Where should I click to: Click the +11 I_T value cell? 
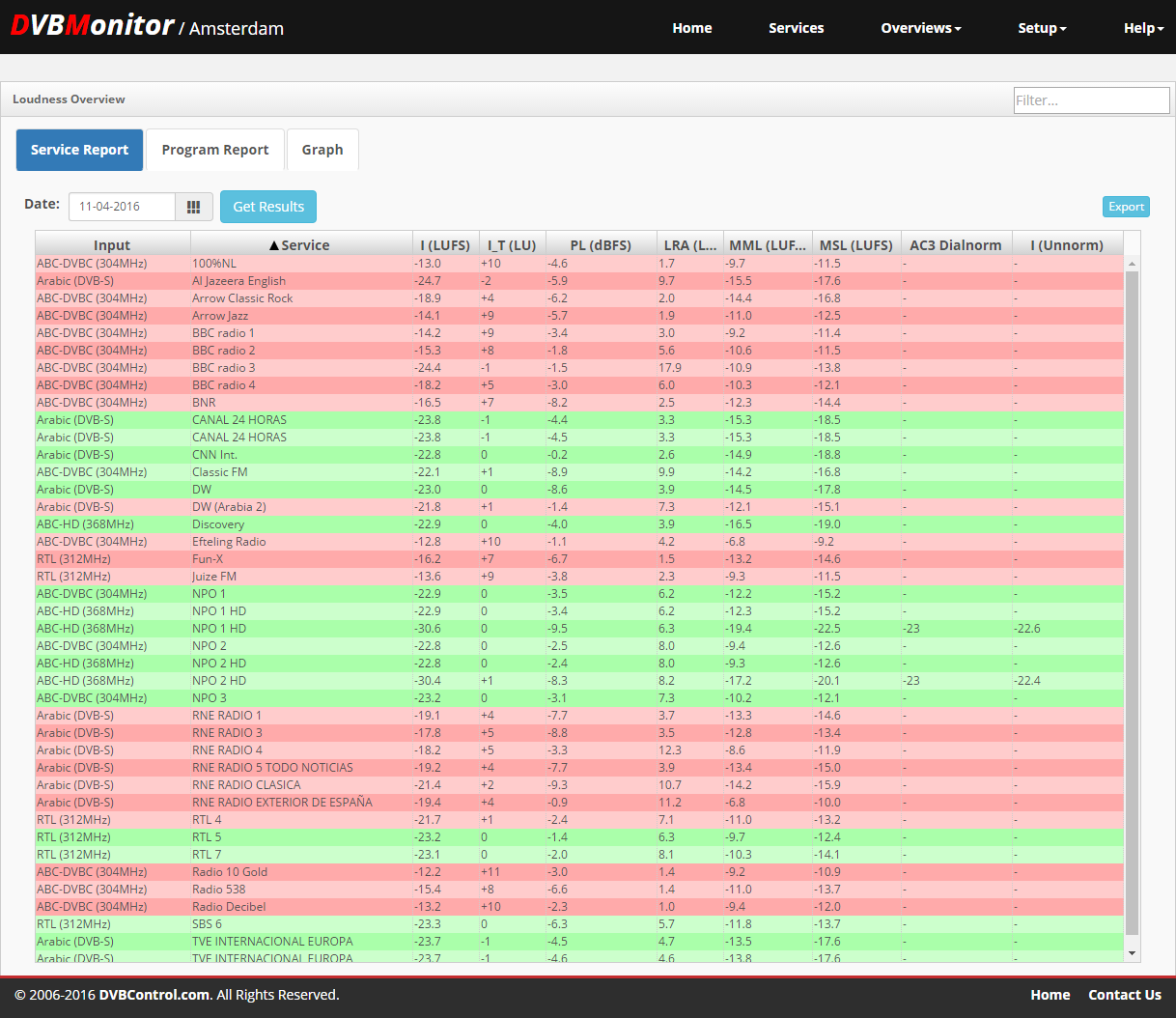pyautogui.click(x=513, y=872)
